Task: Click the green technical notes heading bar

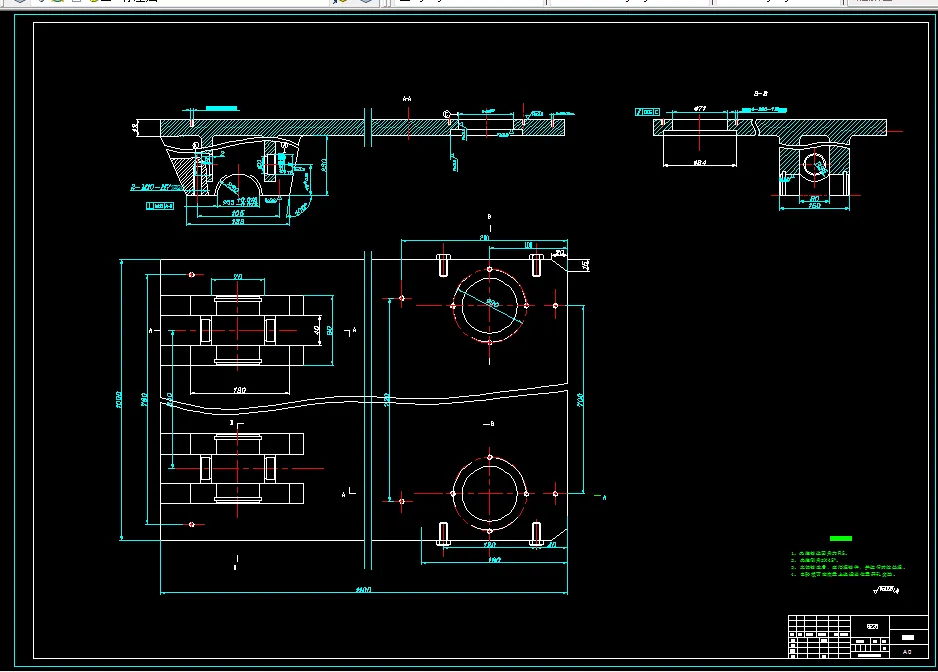Action: click(840, 539)
